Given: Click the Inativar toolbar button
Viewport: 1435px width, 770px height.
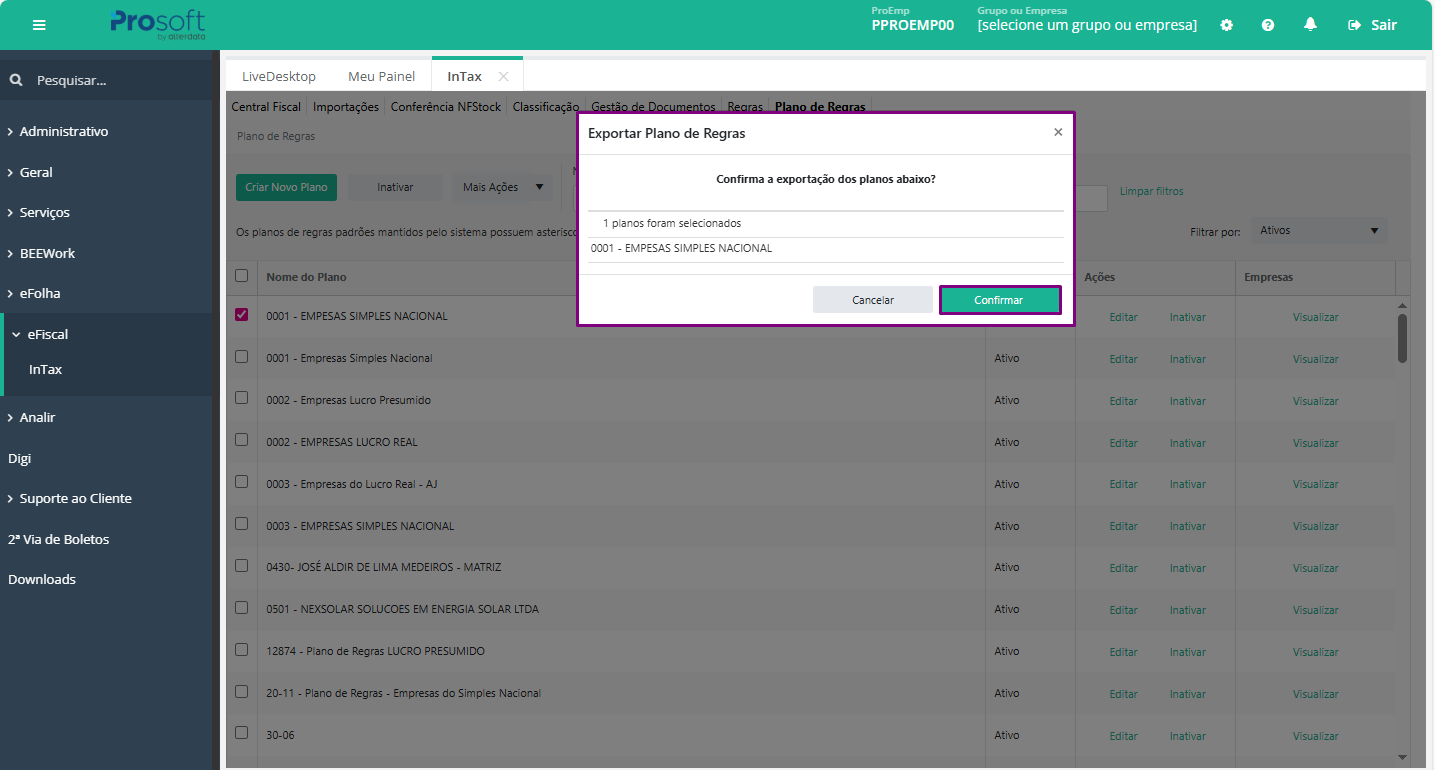Looking at the screenshot, I should 395,187.
